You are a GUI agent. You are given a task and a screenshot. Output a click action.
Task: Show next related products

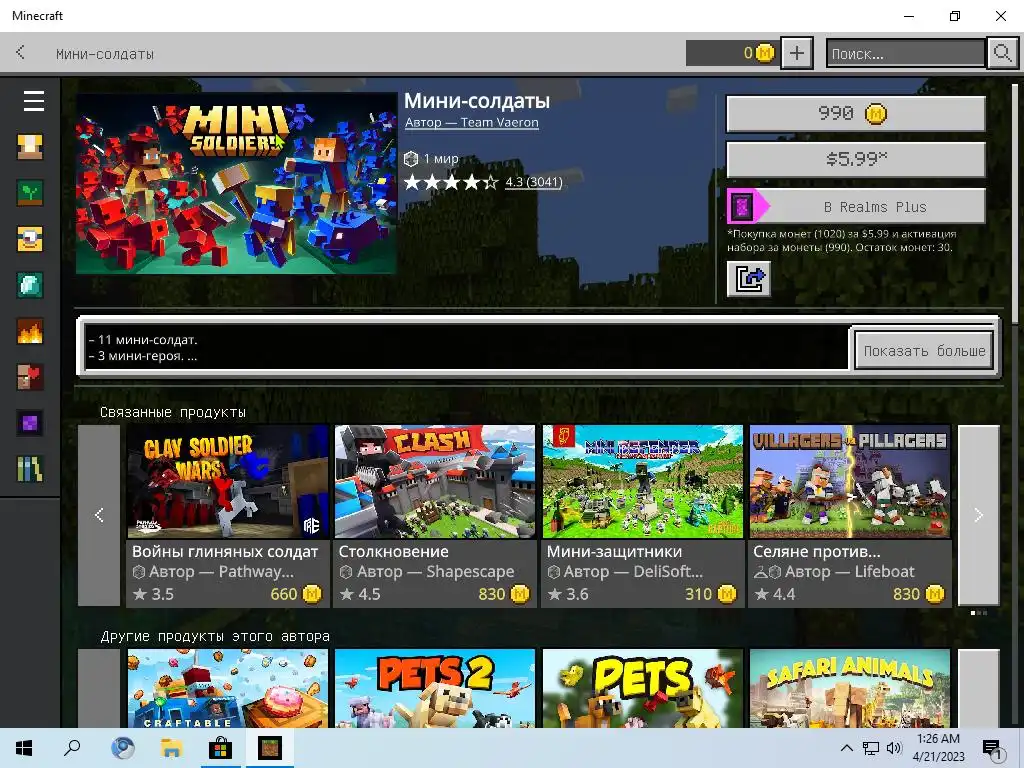click(978, 515)
